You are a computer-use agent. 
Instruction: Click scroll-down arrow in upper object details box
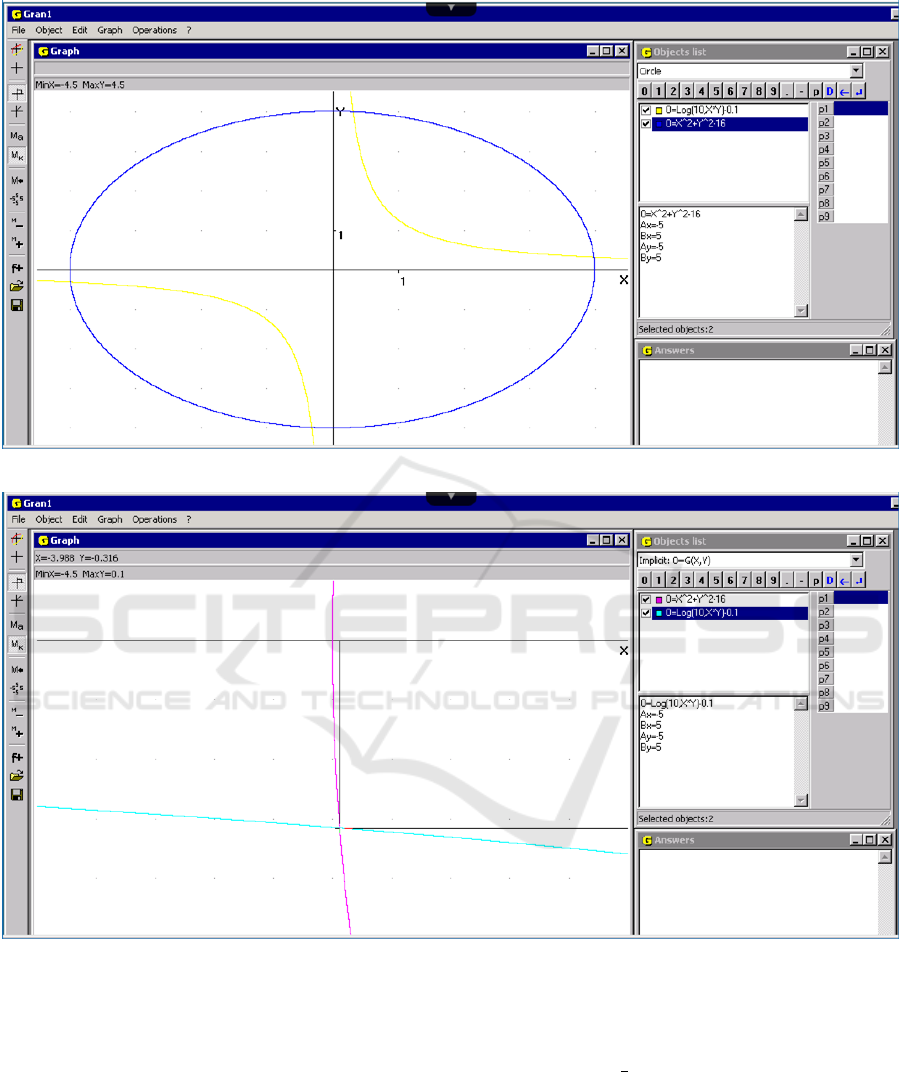[800, 311]
